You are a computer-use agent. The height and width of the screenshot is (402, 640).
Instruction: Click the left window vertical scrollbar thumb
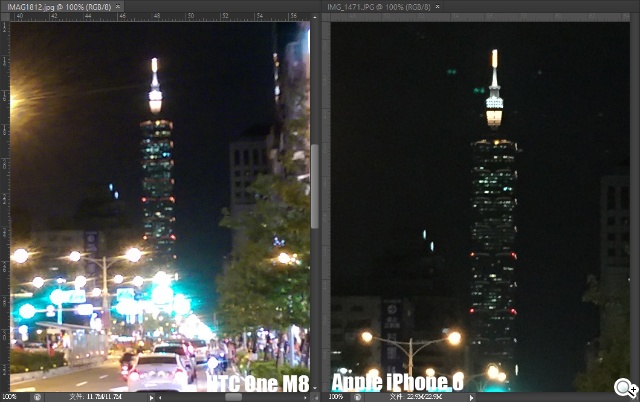(314, 186)
